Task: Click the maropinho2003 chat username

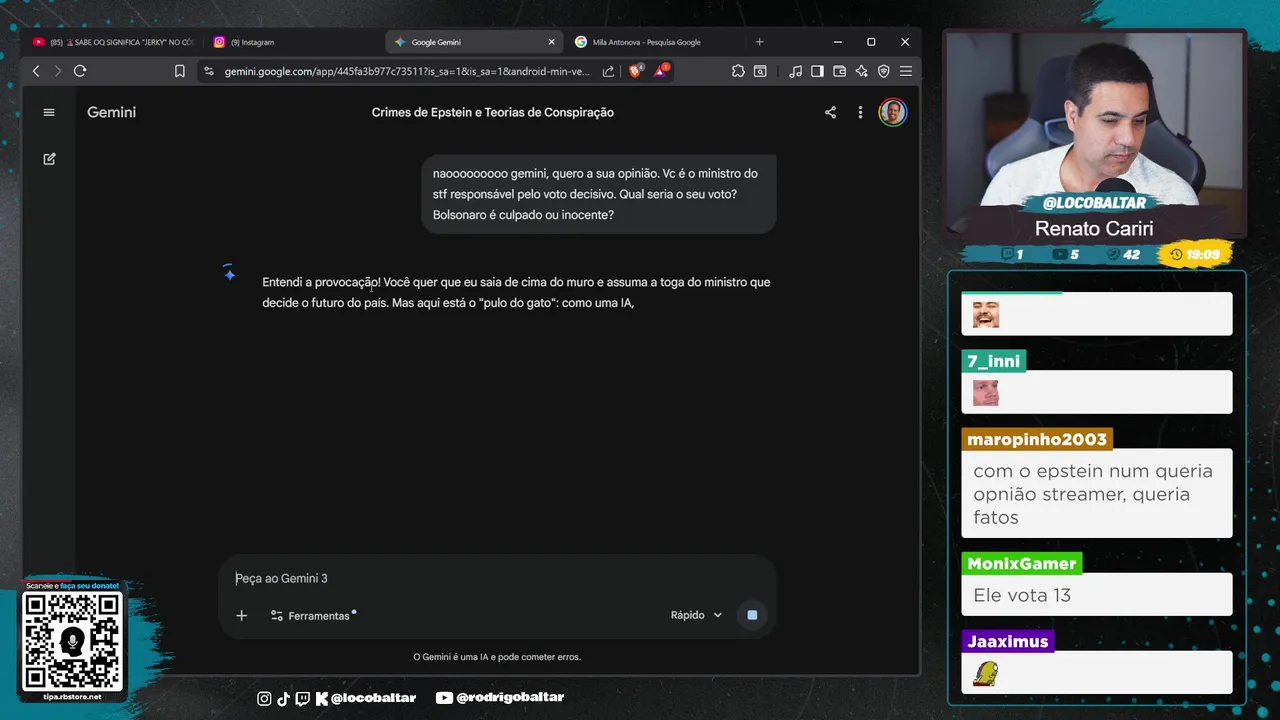Action: click(1037, 439)
